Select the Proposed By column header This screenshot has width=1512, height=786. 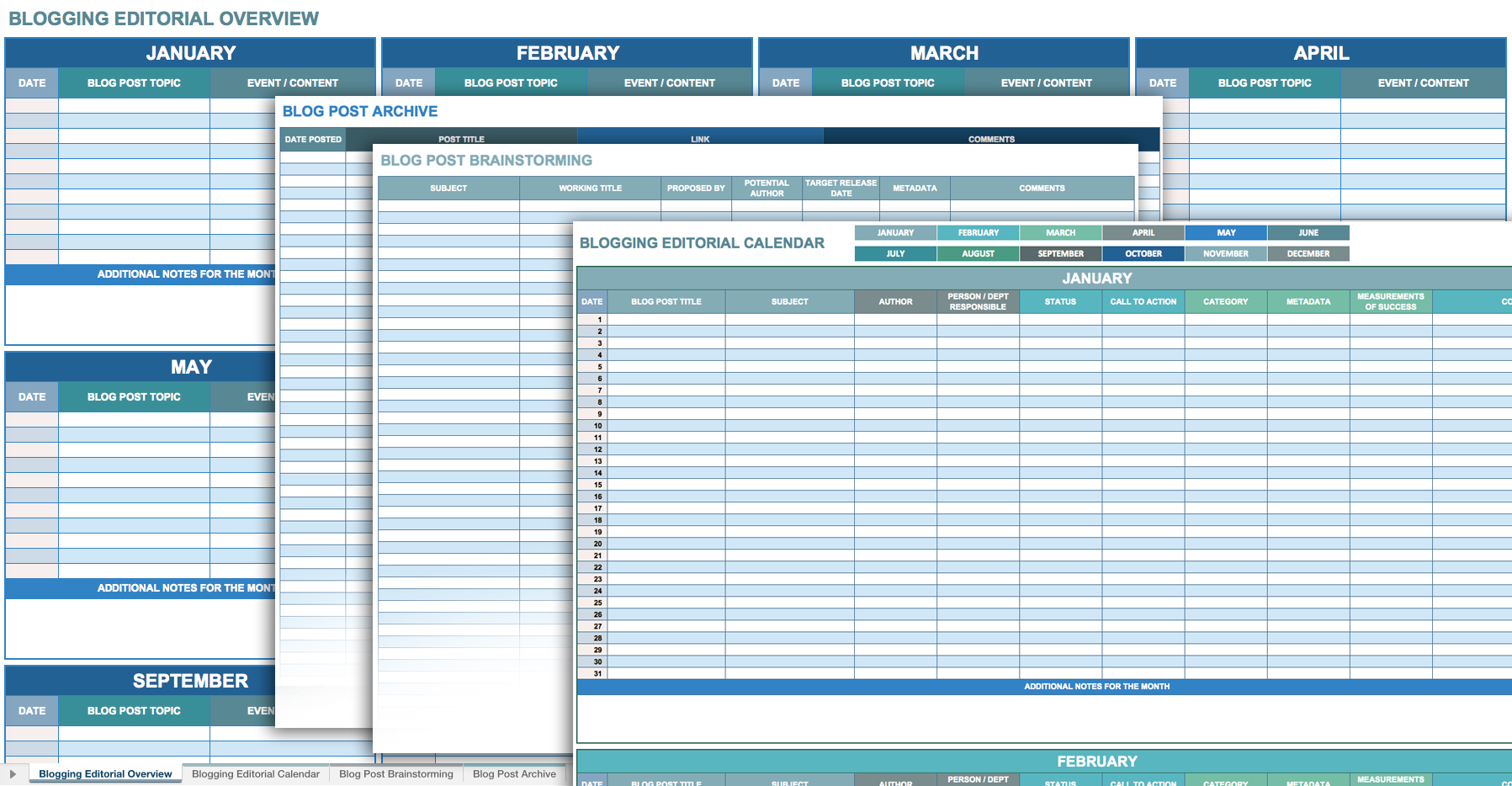(696, 189)
